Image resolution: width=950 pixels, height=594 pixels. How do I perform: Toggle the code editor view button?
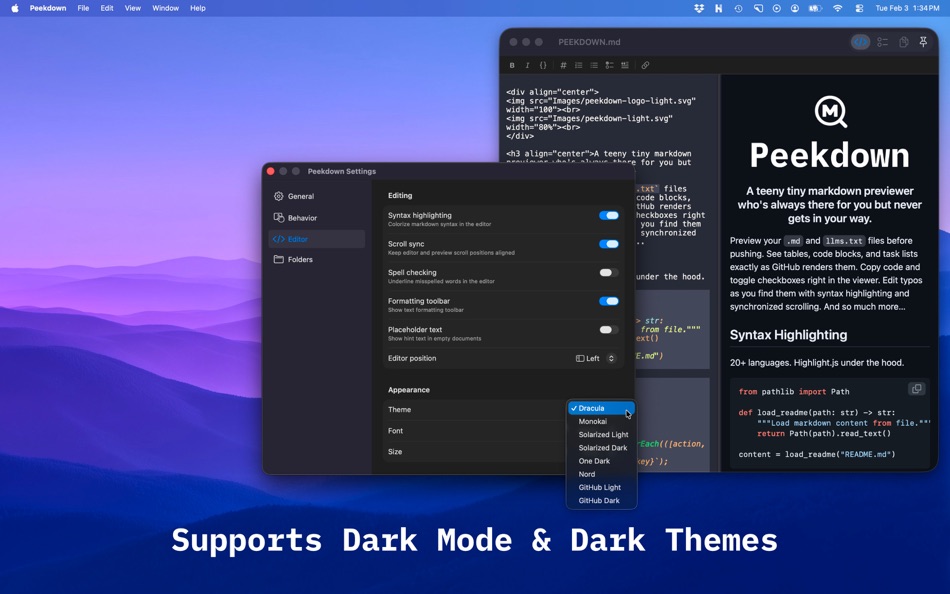pyautogui.click(x=860, y=42)
